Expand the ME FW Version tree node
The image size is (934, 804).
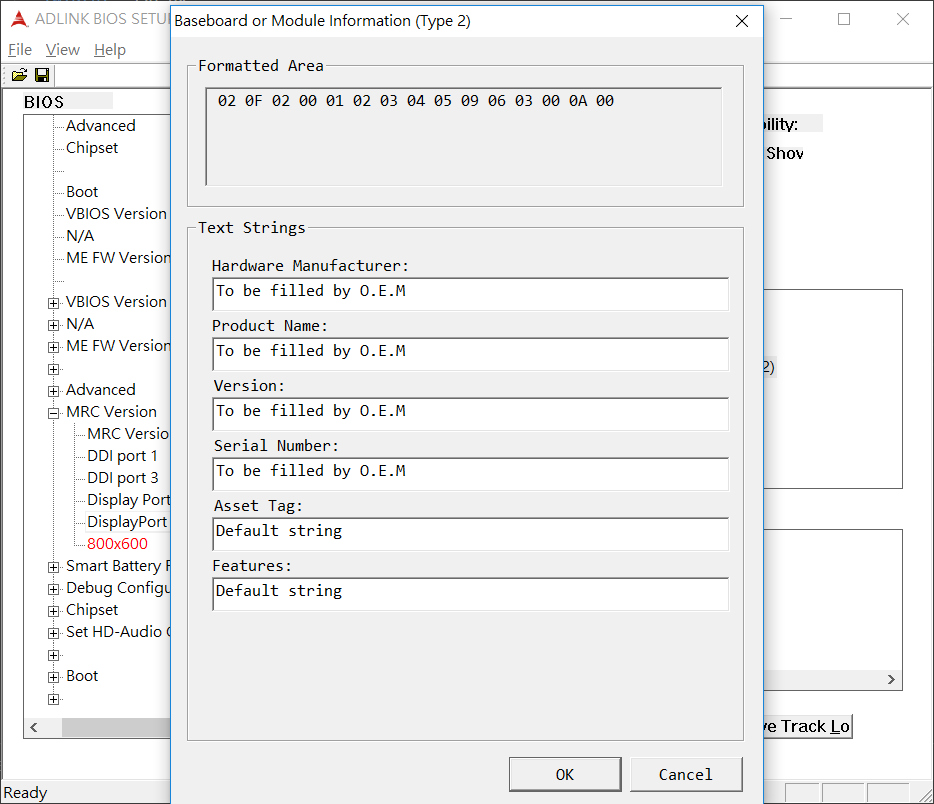tap(54, 347)
